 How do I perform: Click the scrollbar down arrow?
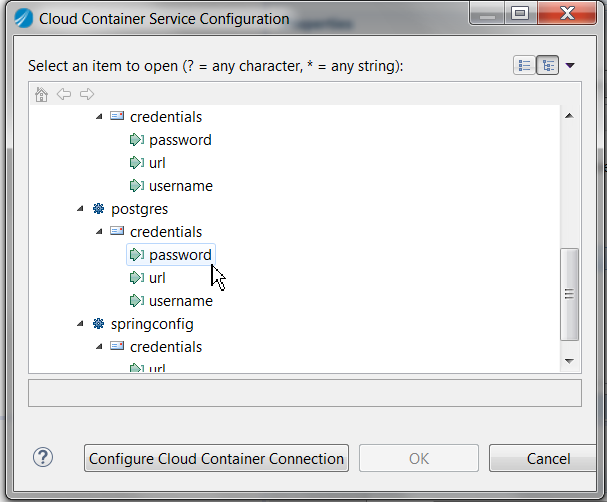coord(569,361)
